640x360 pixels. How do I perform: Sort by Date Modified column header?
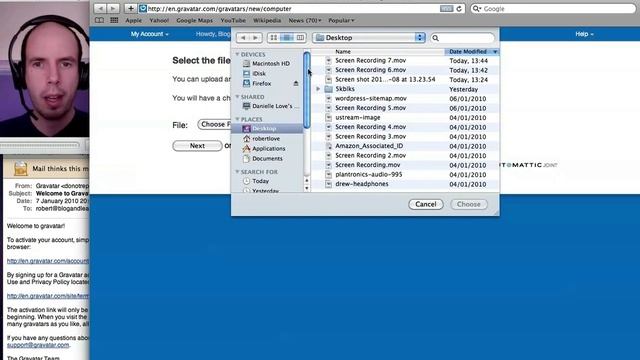pos(471,52)
